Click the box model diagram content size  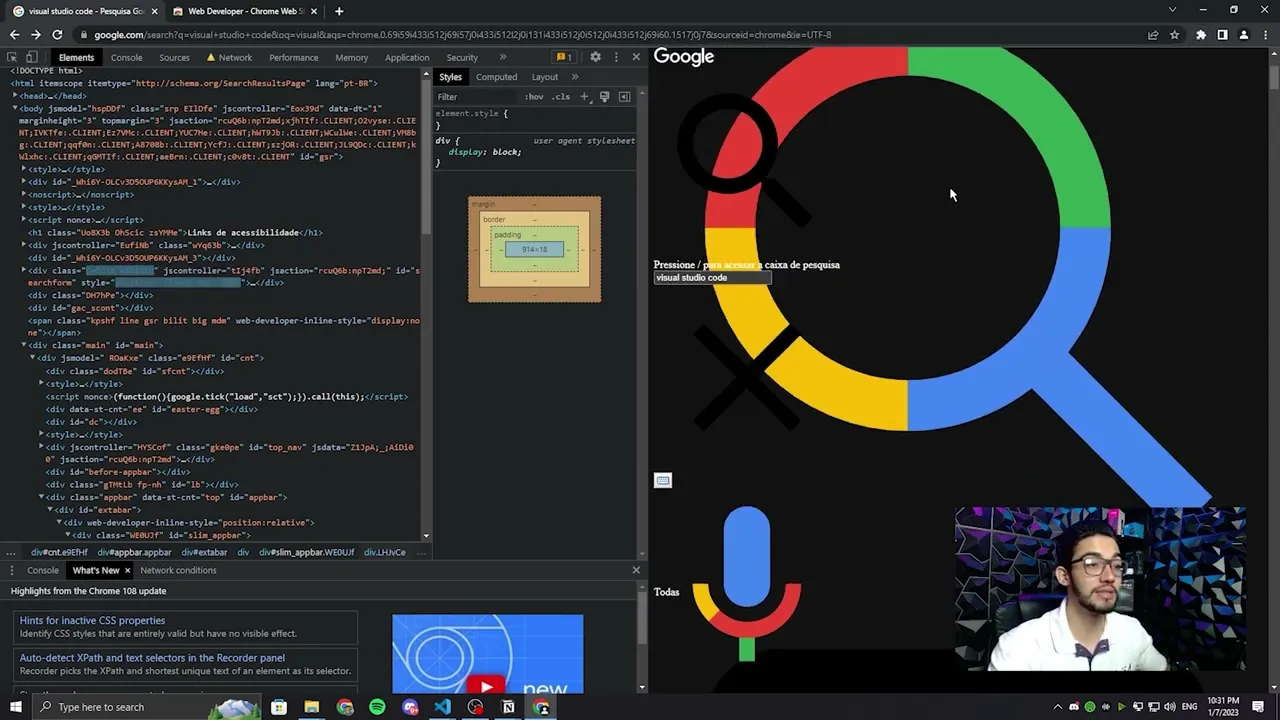[x=534, y=249]
